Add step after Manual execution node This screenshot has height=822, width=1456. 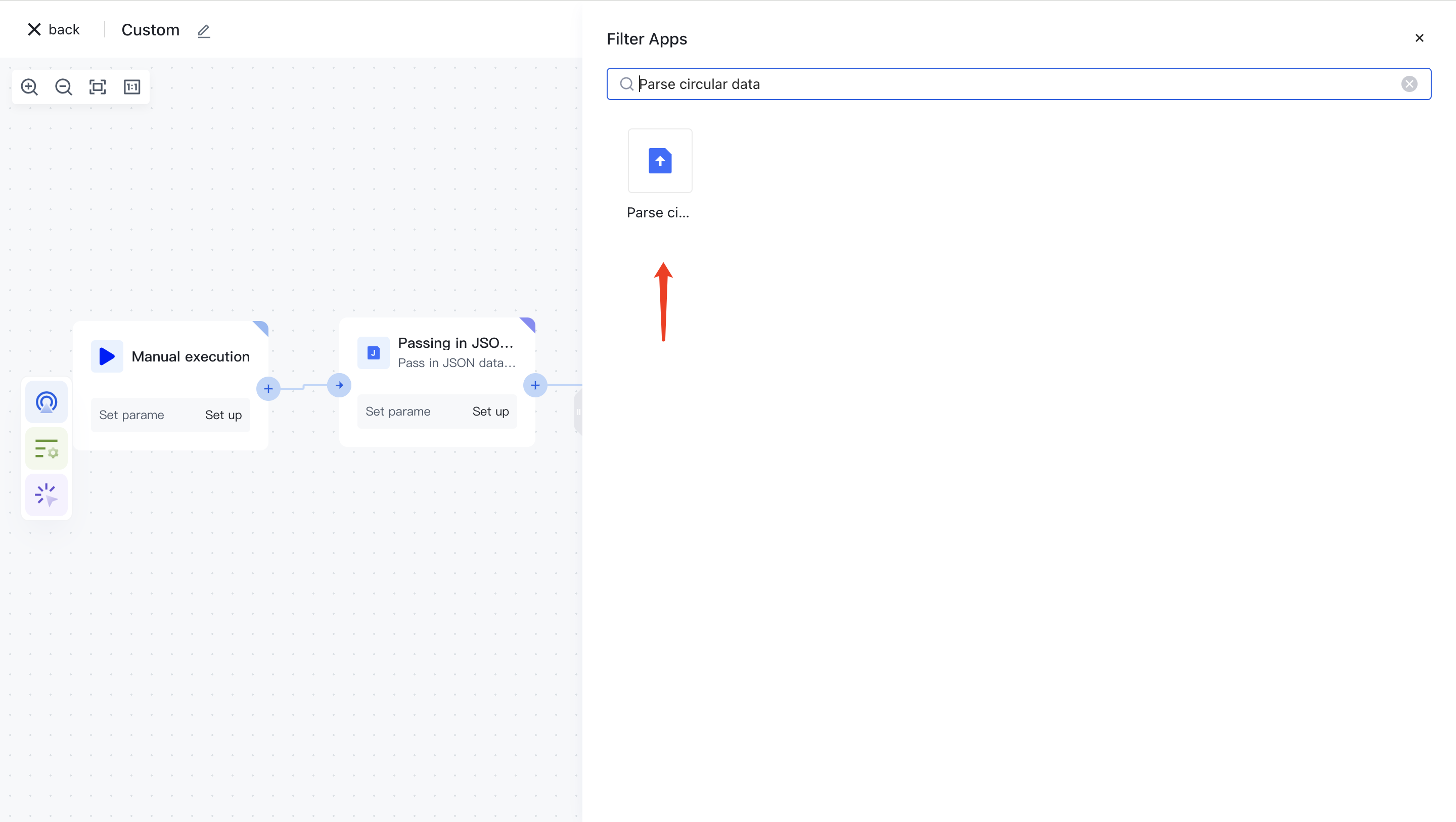268,389
